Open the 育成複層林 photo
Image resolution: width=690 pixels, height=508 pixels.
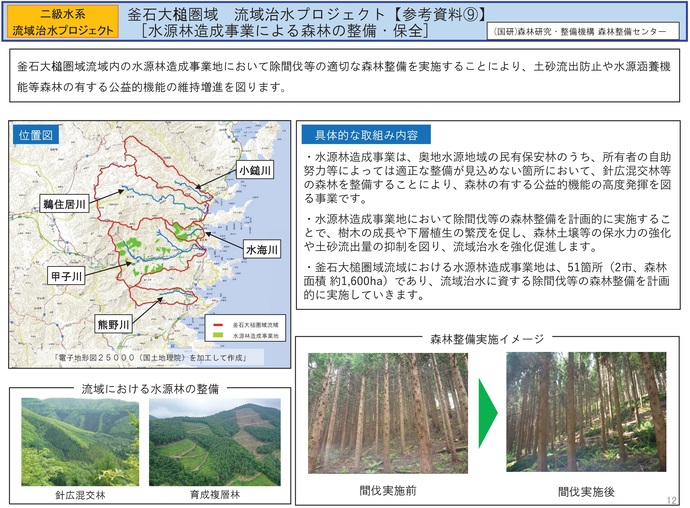point(214,442)
